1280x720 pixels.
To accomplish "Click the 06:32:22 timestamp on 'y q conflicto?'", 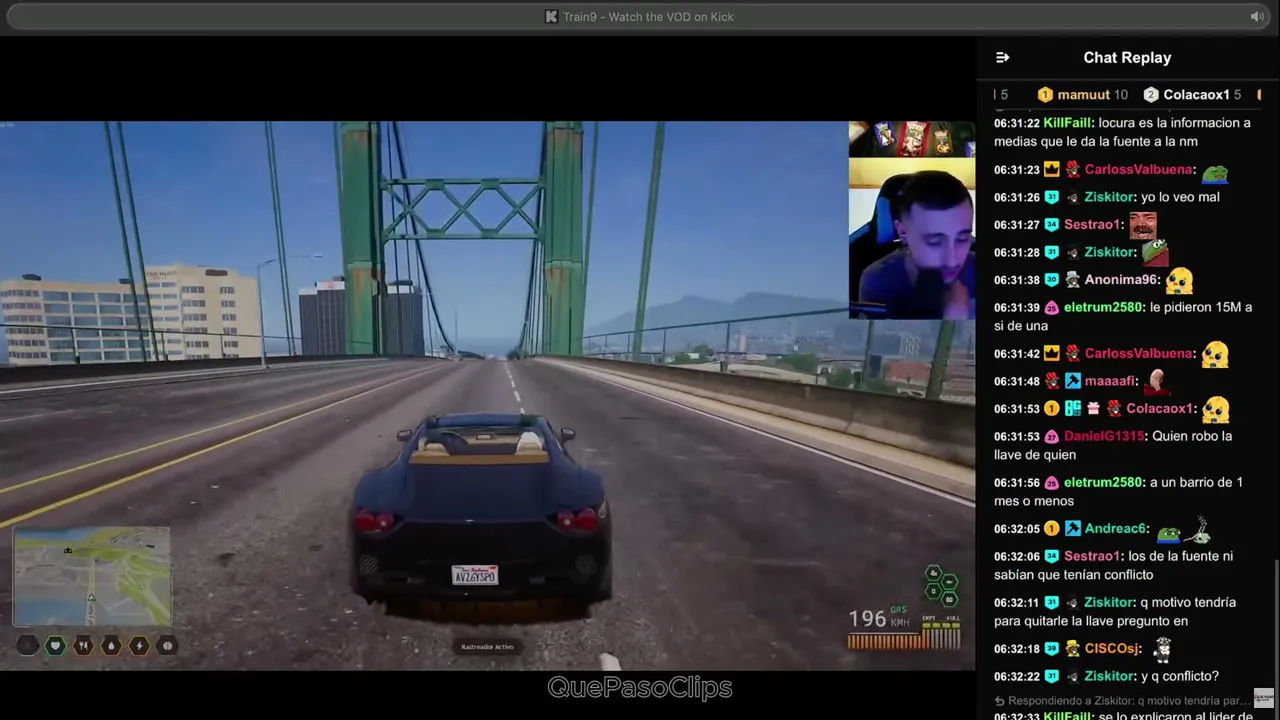I will click(x=1017, y=677).
